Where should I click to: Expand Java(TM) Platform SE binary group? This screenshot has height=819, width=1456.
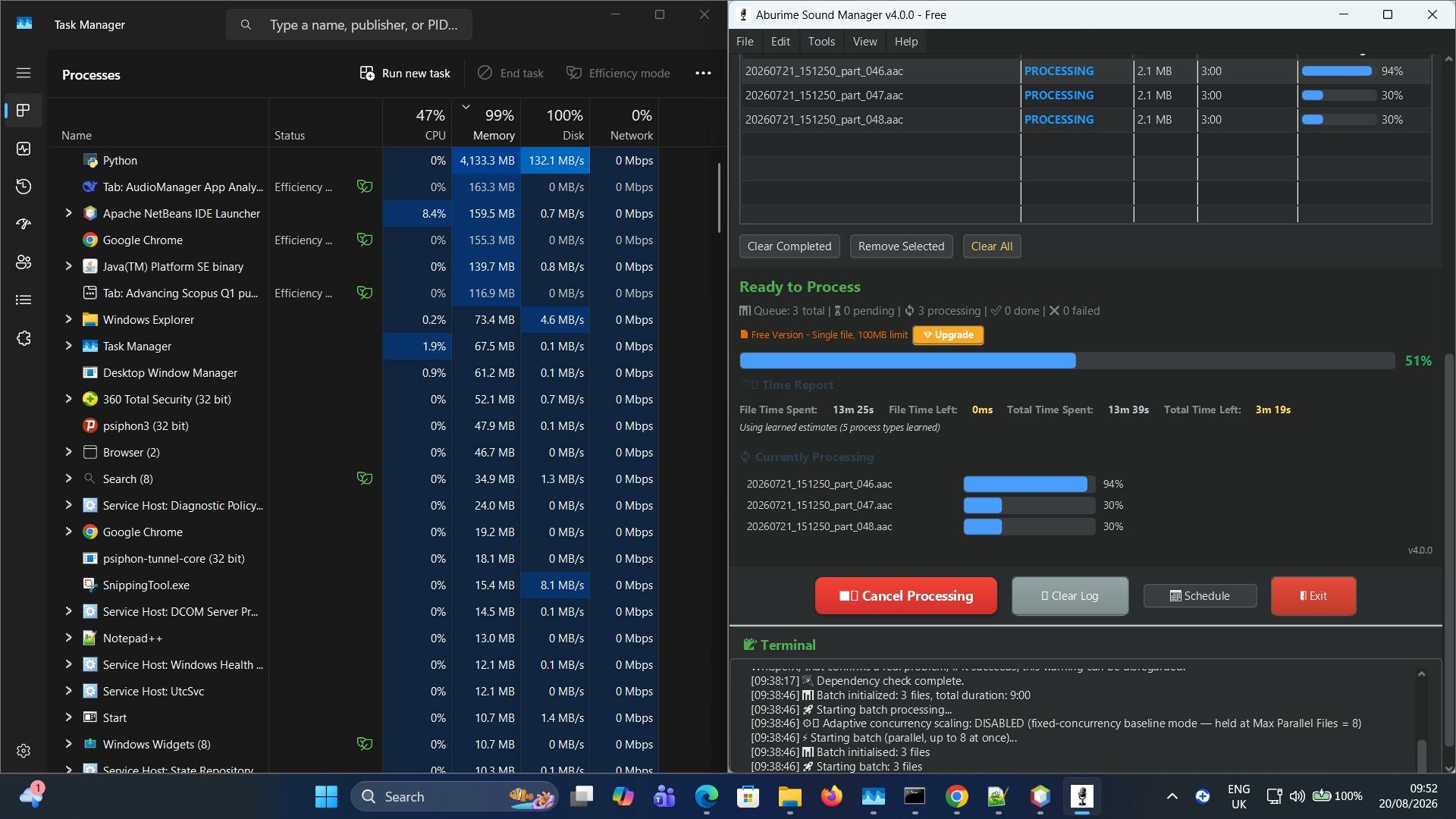(68, 267)
